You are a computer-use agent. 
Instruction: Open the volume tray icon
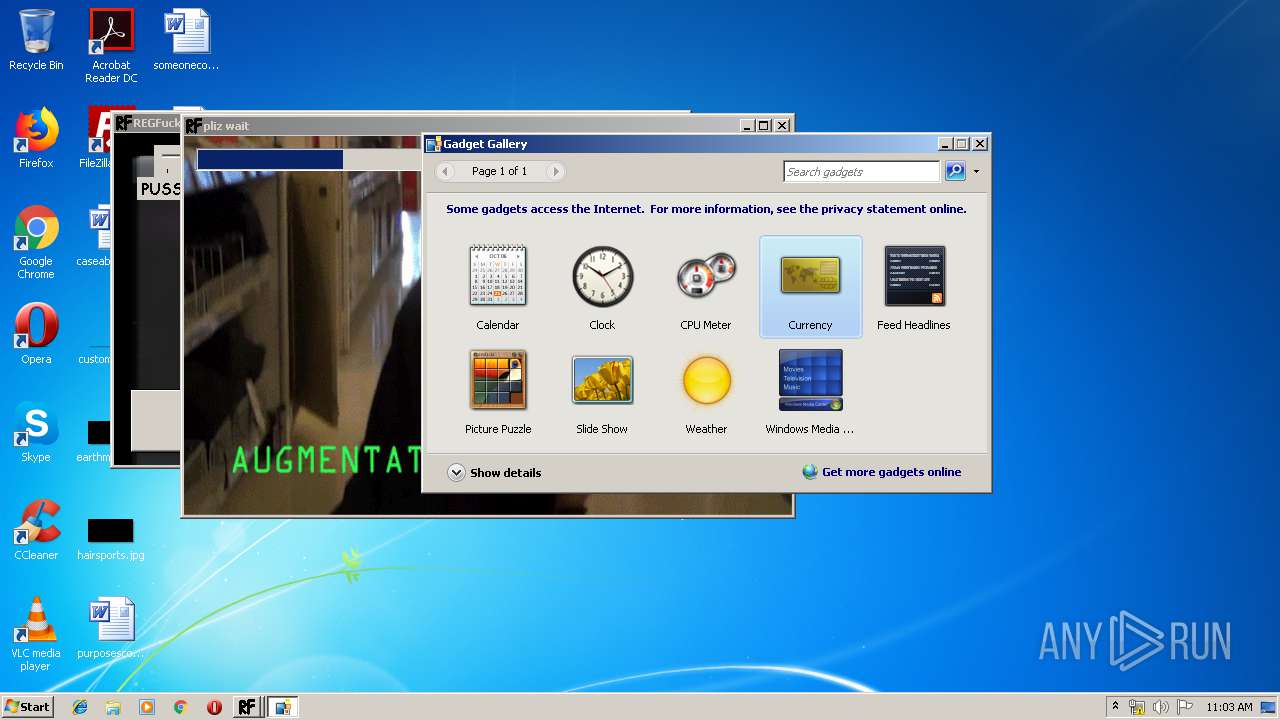[1161, 707]
